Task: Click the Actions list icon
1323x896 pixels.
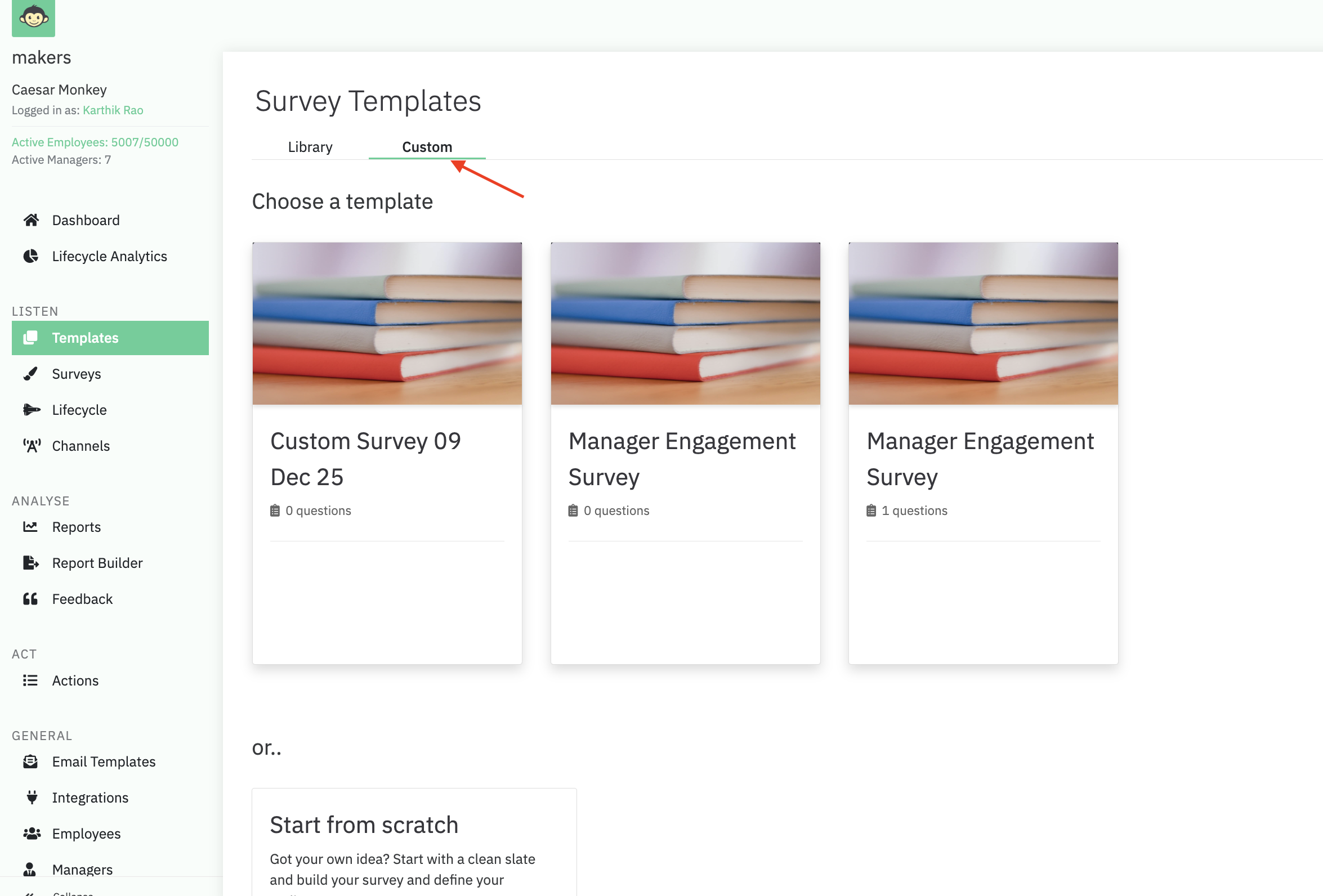Action: 31,680
